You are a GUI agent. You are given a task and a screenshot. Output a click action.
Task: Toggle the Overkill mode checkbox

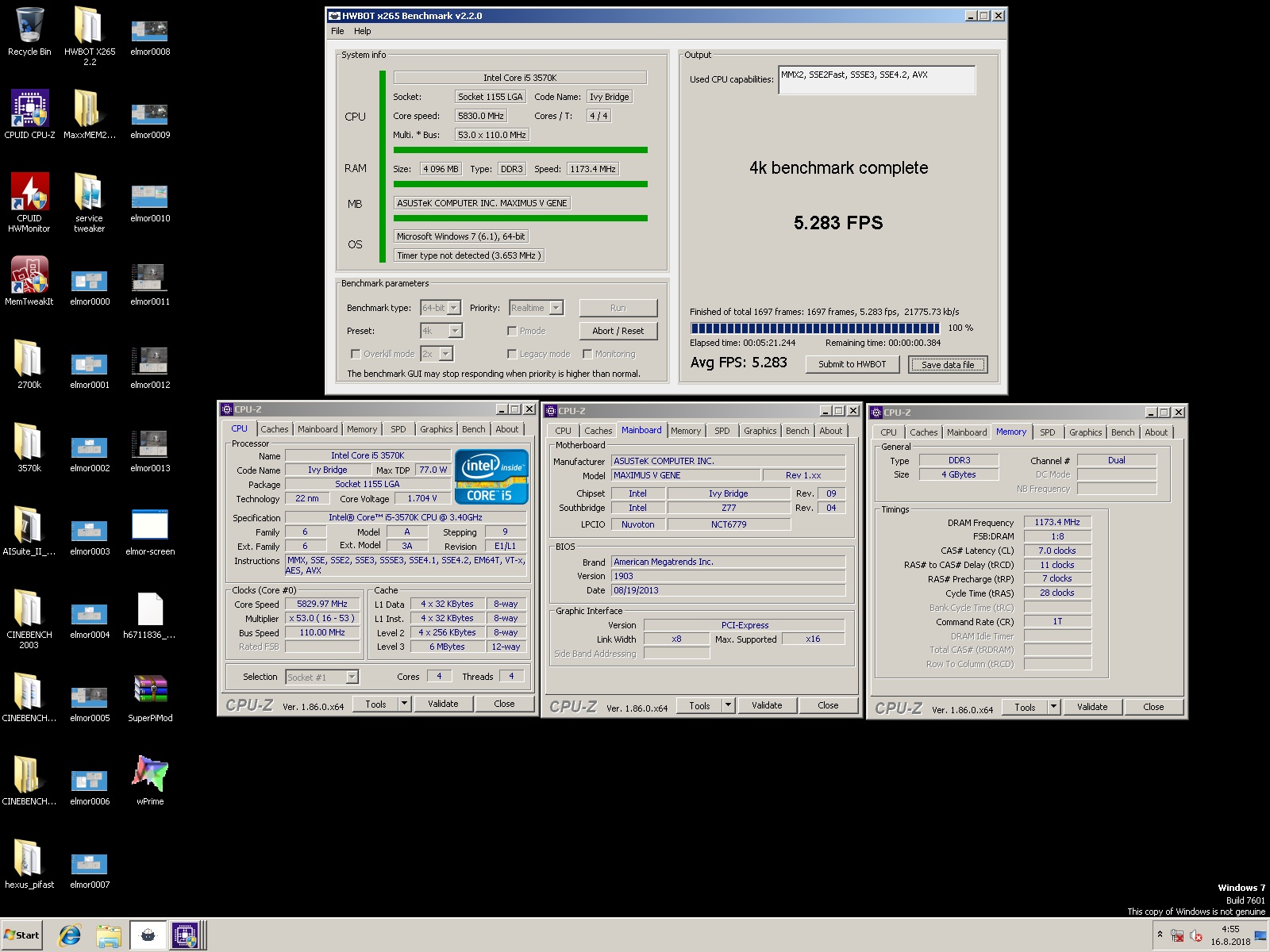[356, 354]
